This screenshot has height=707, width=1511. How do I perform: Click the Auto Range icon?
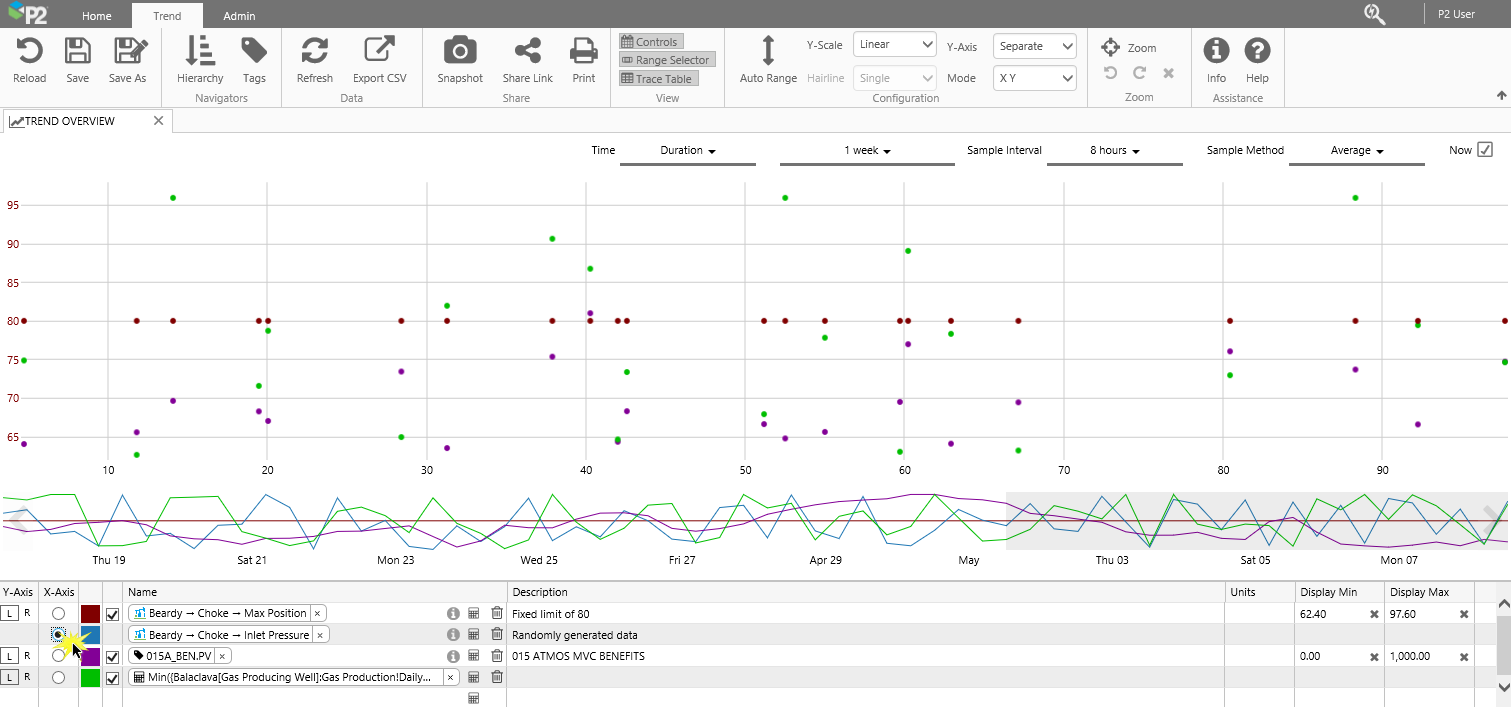click(768, 51)
